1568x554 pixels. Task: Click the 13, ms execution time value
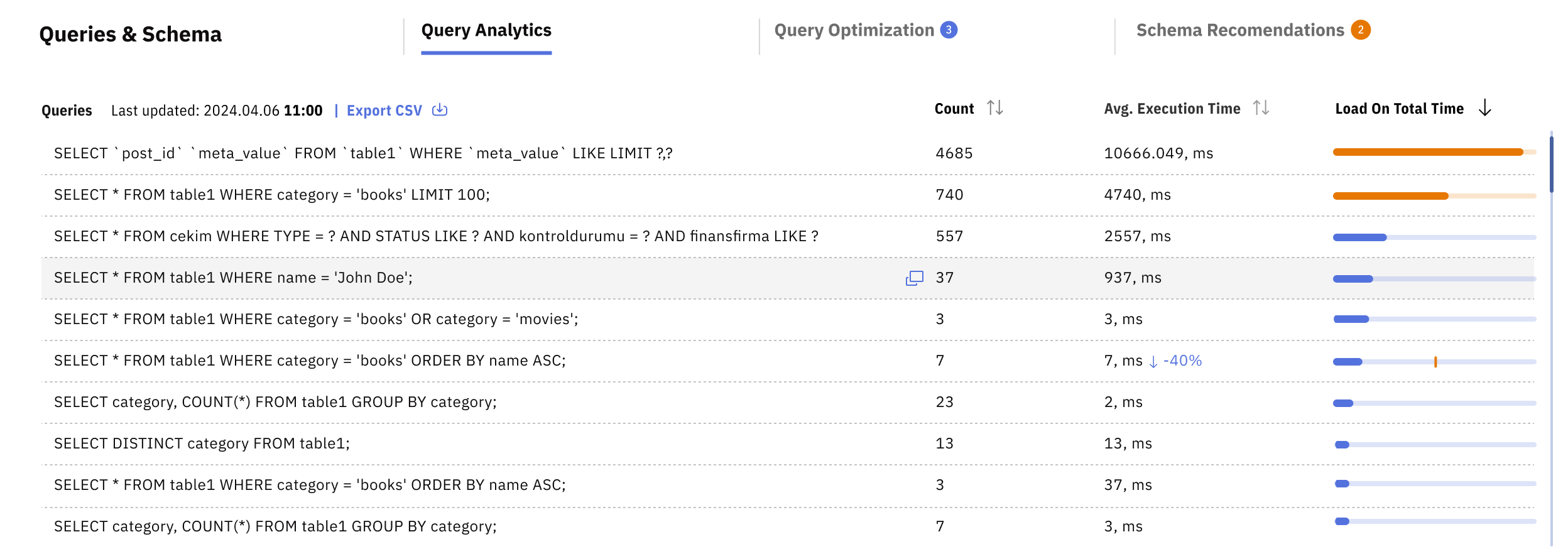(1128, 443)
